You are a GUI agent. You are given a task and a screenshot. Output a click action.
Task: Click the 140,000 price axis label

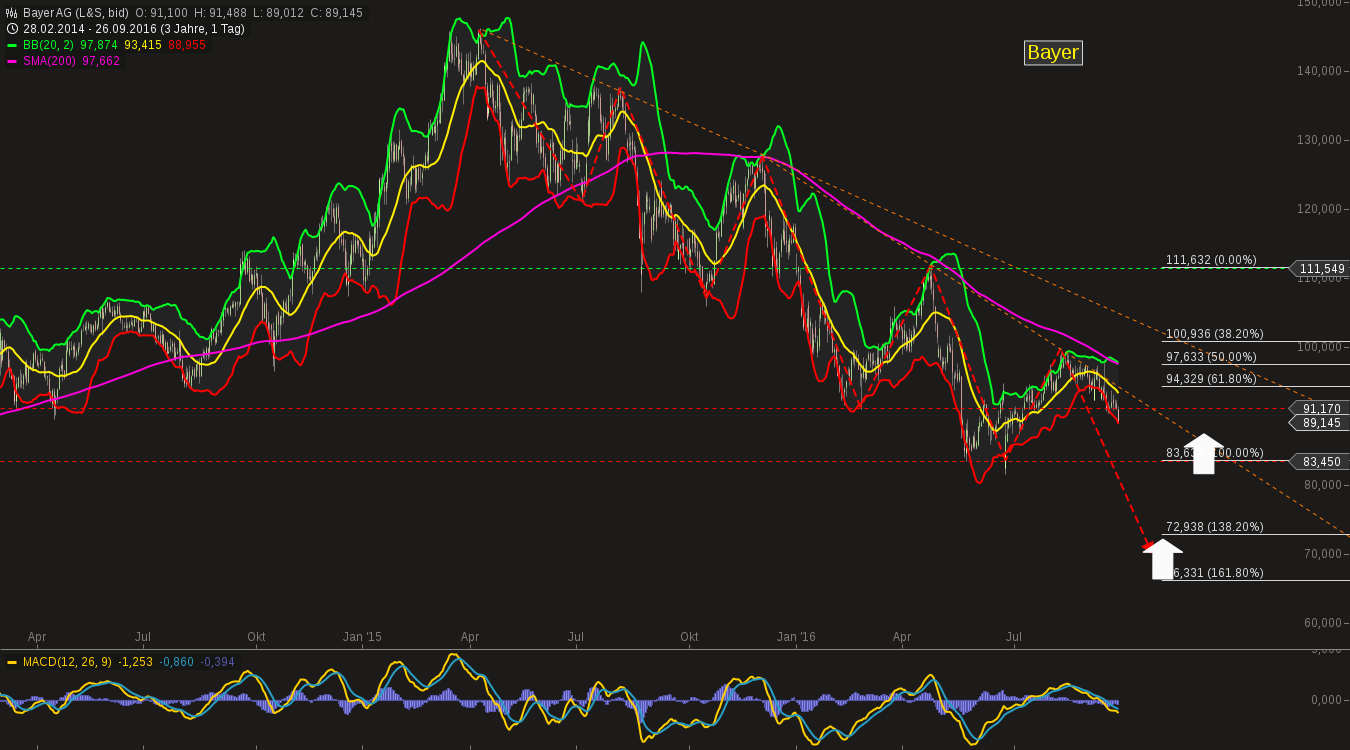(x=1319, y=71)
